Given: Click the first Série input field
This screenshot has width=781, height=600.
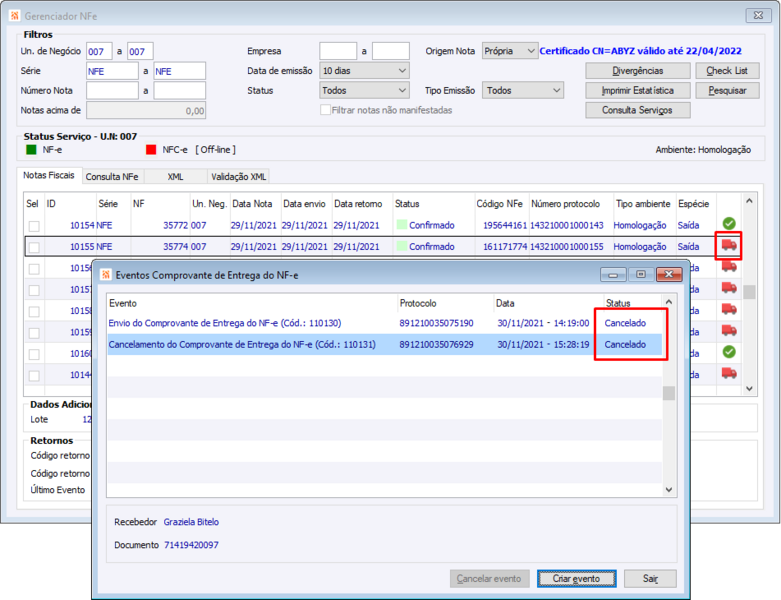Looking at the screenshot, I should (x=113, y=71).
